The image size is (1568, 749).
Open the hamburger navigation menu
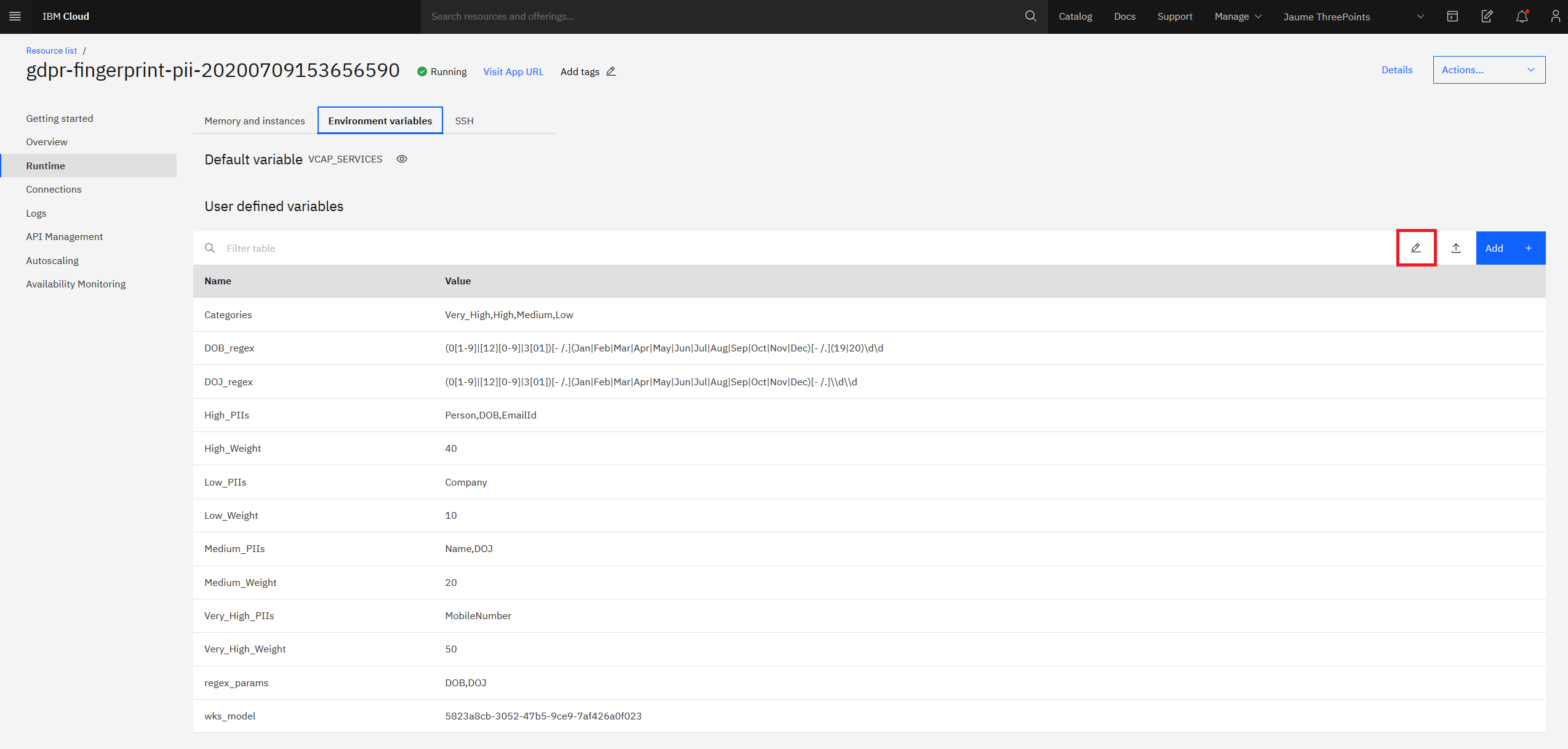15,17
